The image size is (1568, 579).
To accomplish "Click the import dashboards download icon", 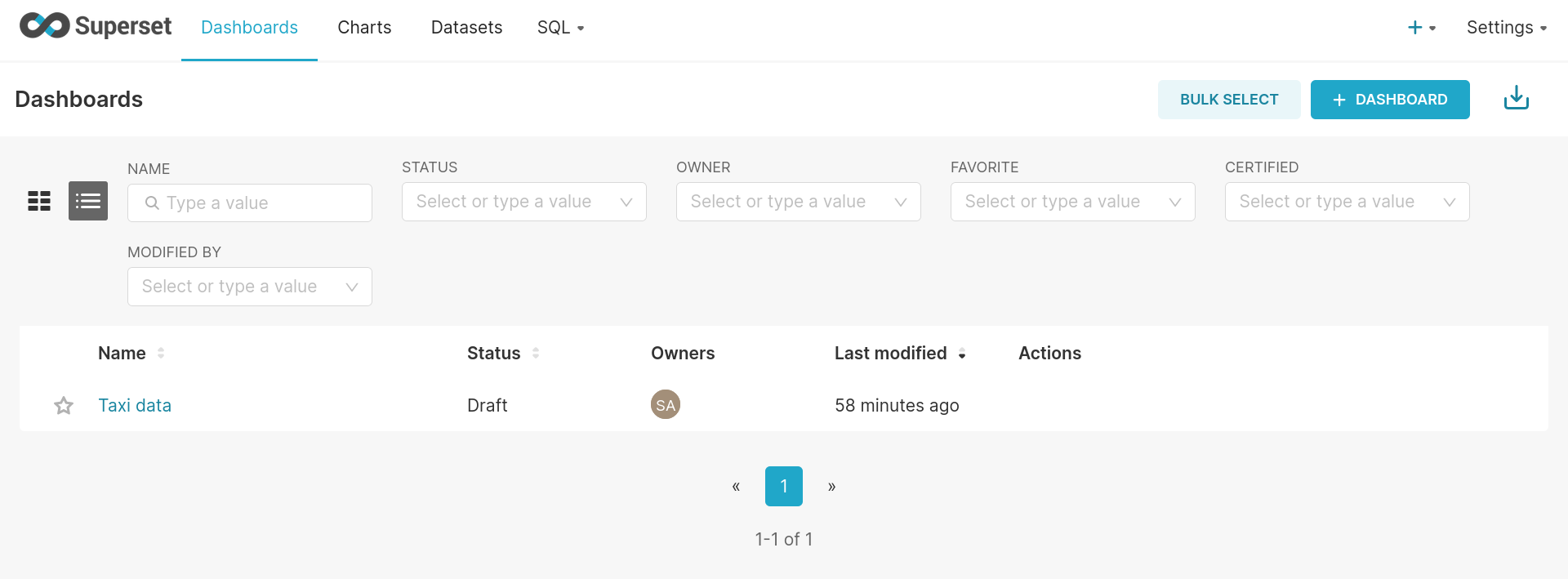I will [1516, 99].
